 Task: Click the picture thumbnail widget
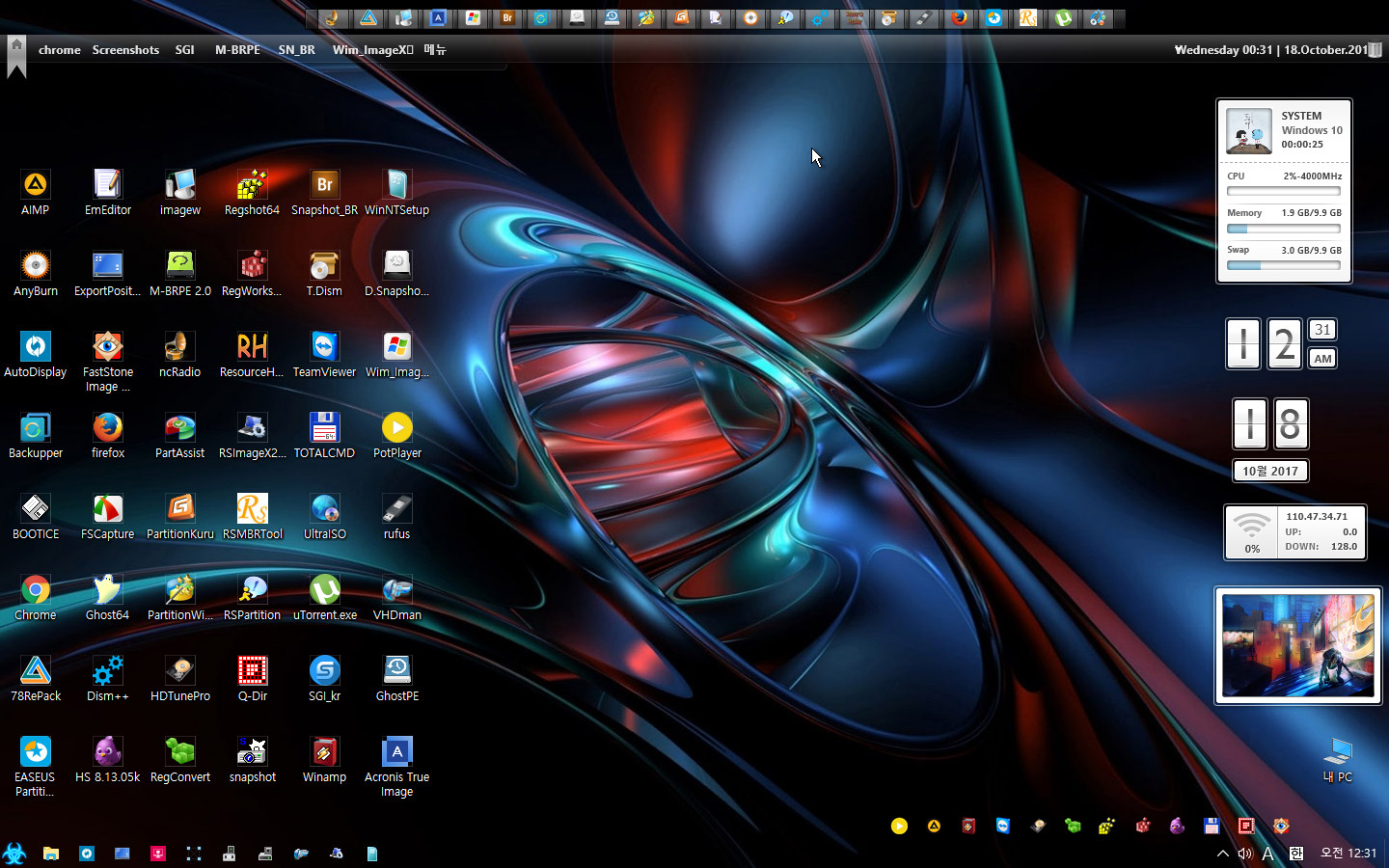tap(1298, 645)
